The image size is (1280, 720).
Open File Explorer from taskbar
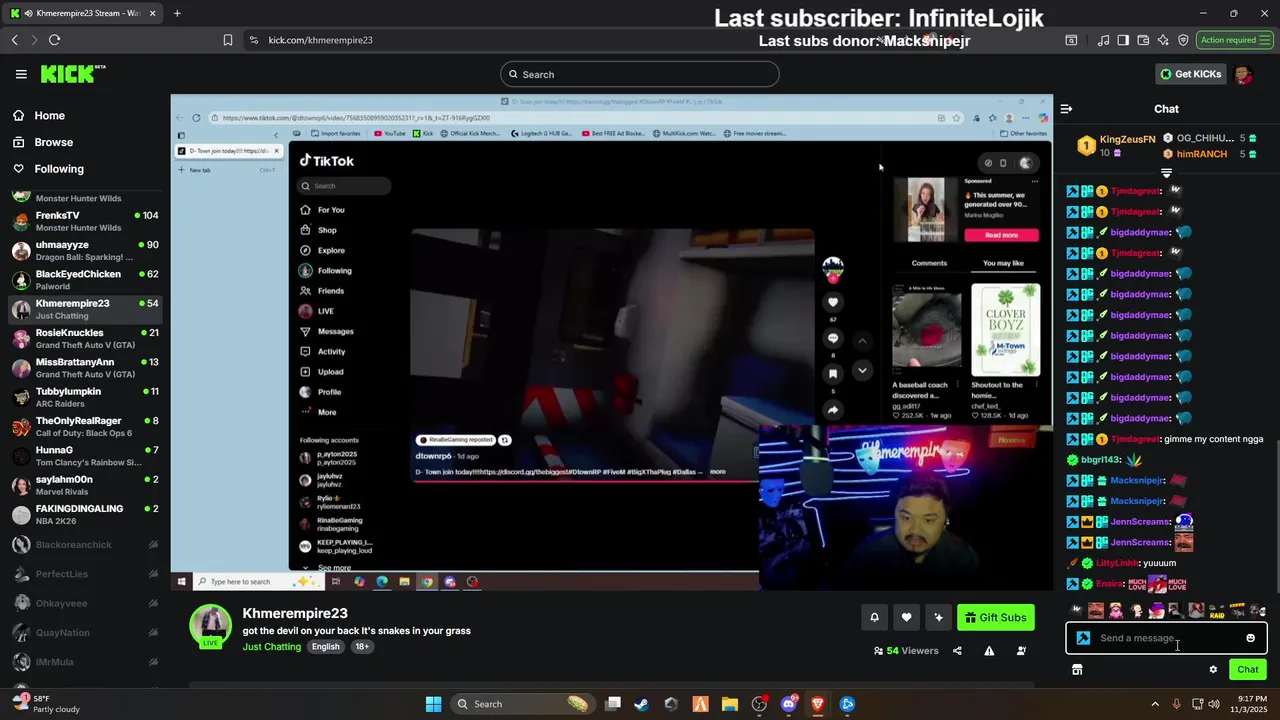coord(729,704)
